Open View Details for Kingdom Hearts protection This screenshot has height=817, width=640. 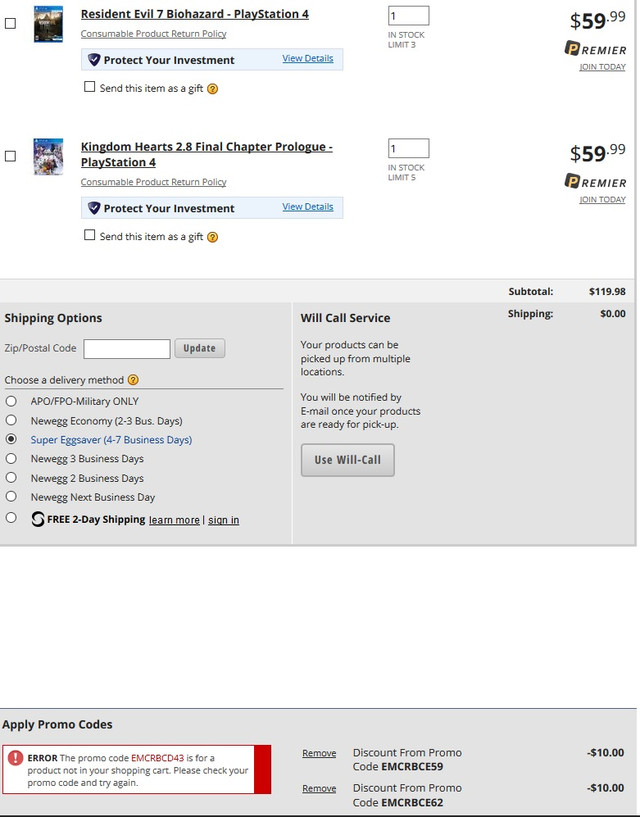[307, 207]
